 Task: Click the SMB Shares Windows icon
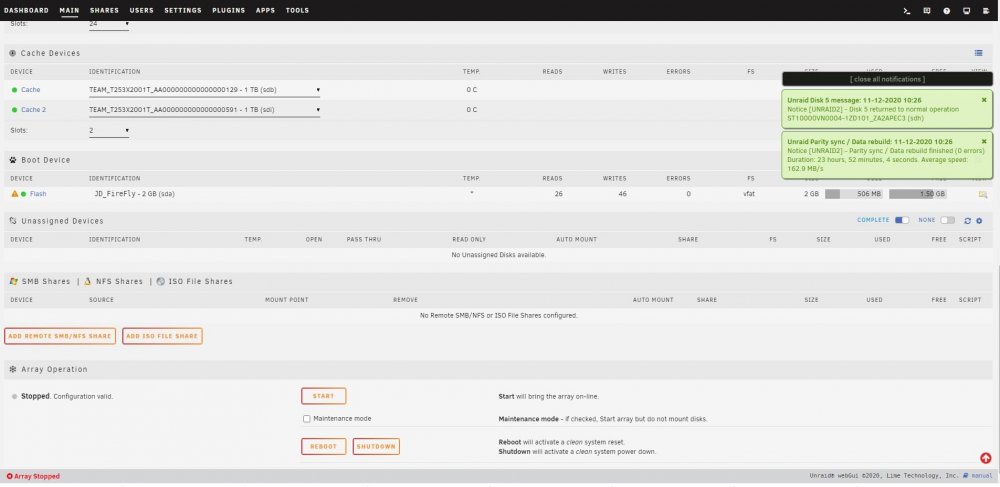13,281
